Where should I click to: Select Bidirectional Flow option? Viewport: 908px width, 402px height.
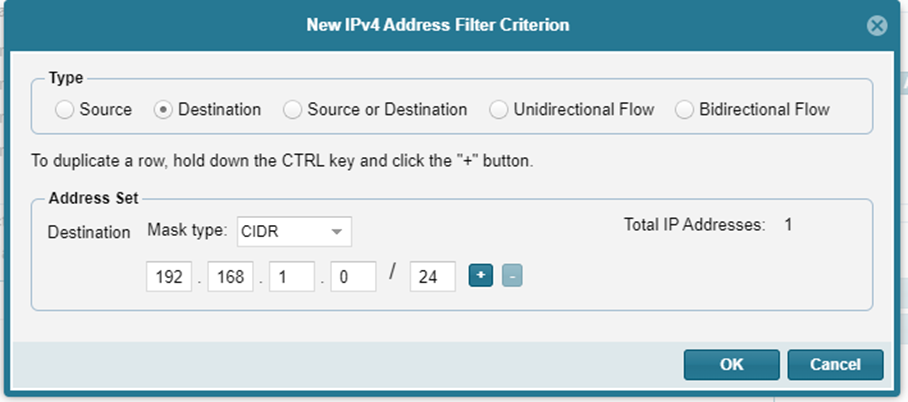[x=685, y=110]
